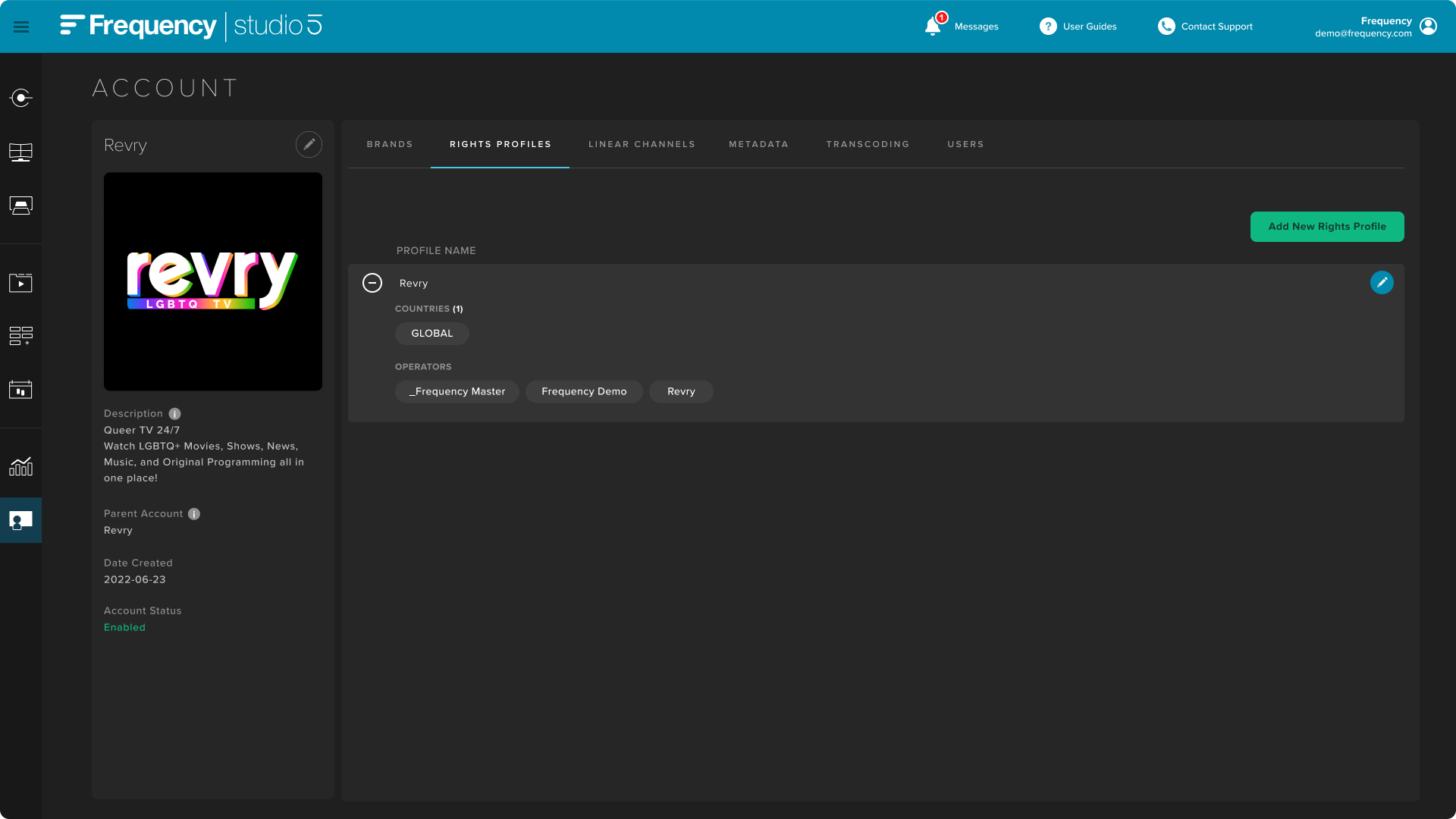Click the 2022-06-23 date created value
Viewport: 1456px width, 819px height.
134,580
